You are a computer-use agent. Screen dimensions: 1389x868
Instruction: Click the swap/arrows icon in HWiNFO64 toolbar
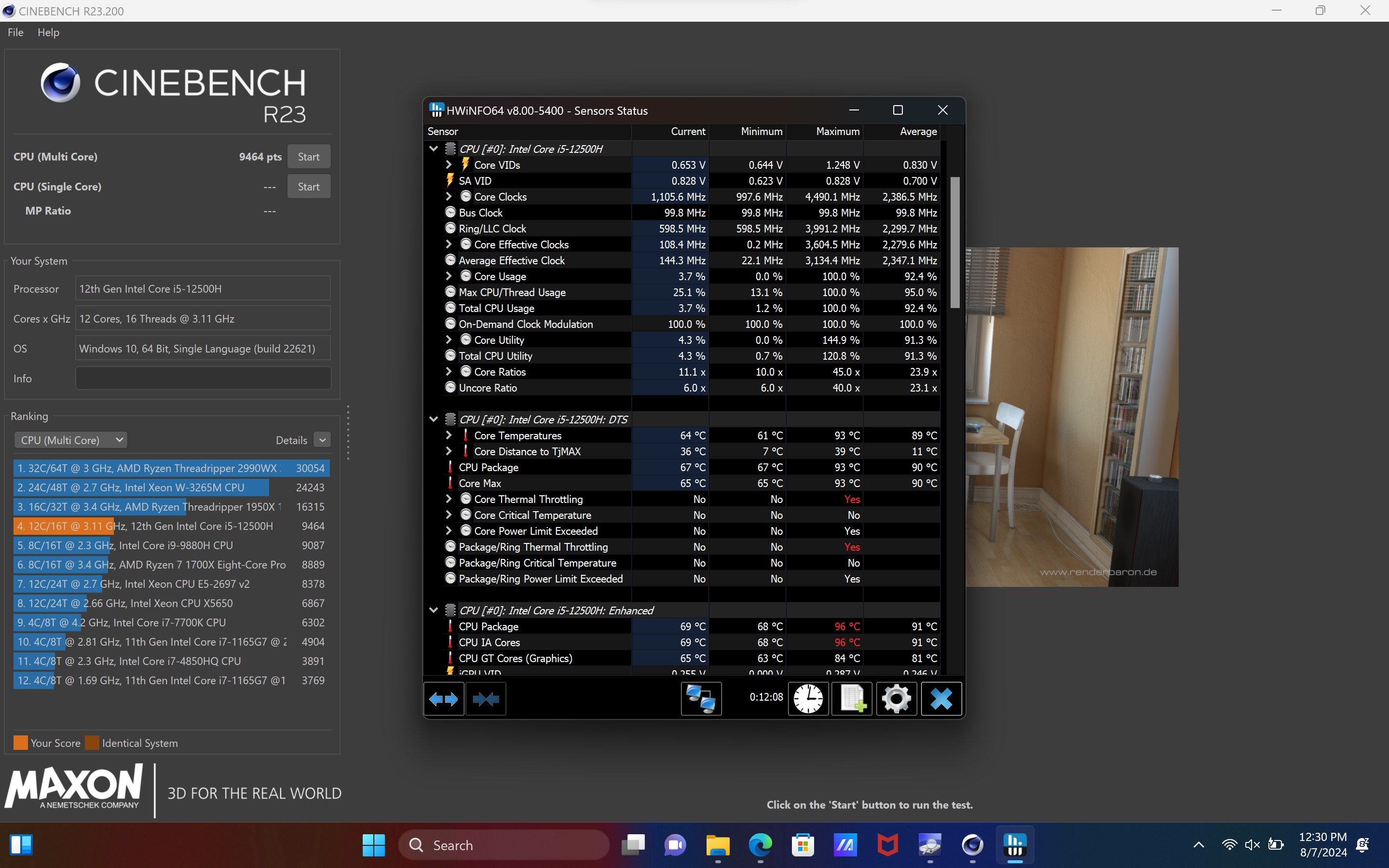(444, 698)
